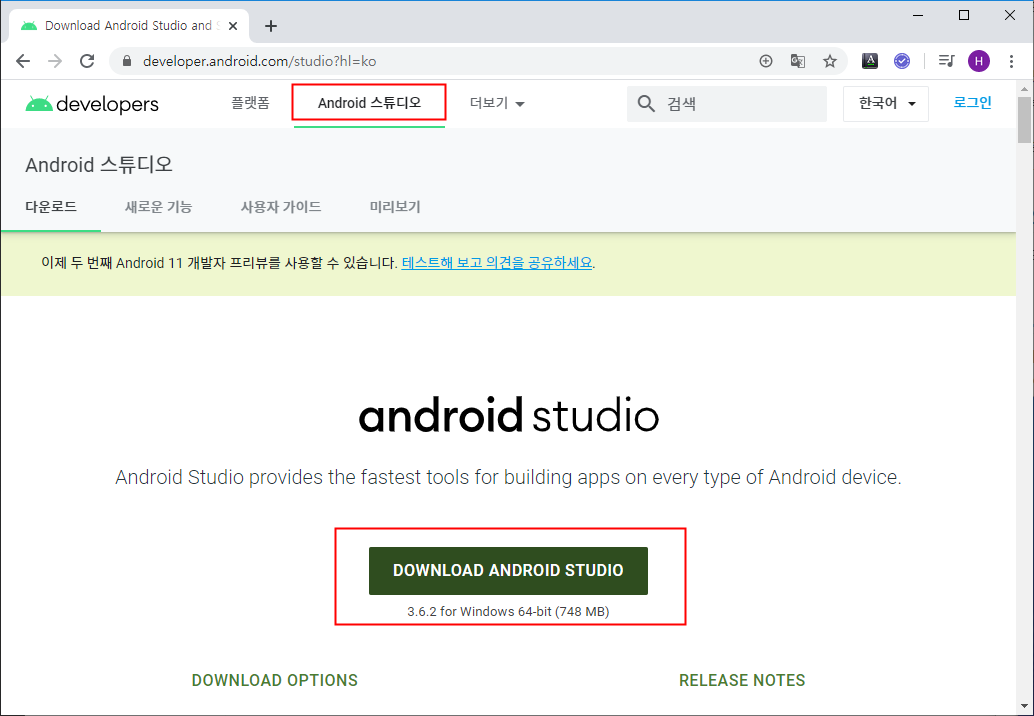1034x716 pixels.
Task: Click the DOWNLOAD ANDROID STUDIO button
Action: click(x=508, y=571)
